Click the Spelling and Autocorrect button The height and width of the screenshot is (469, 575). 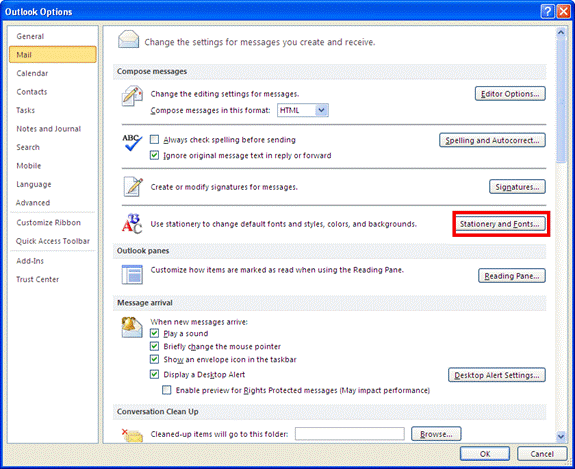(492, 140)
